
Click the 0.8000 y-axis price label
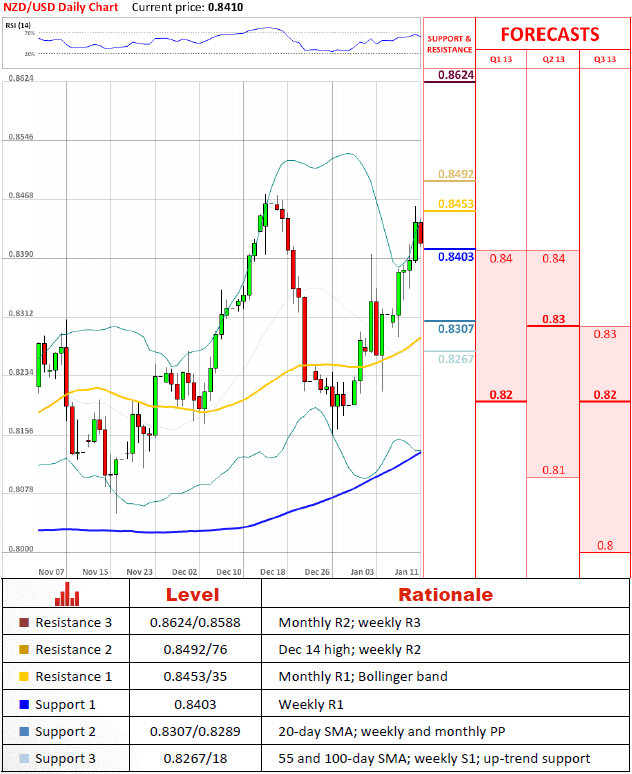tap(21, 549)
